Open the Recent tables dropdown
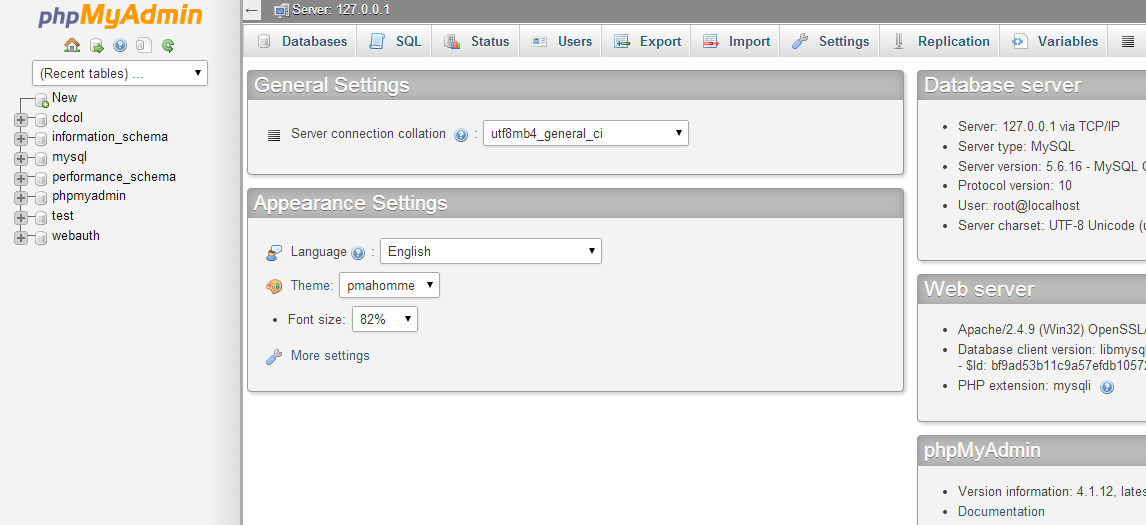 pyautogui.click(x=120, y=73)
